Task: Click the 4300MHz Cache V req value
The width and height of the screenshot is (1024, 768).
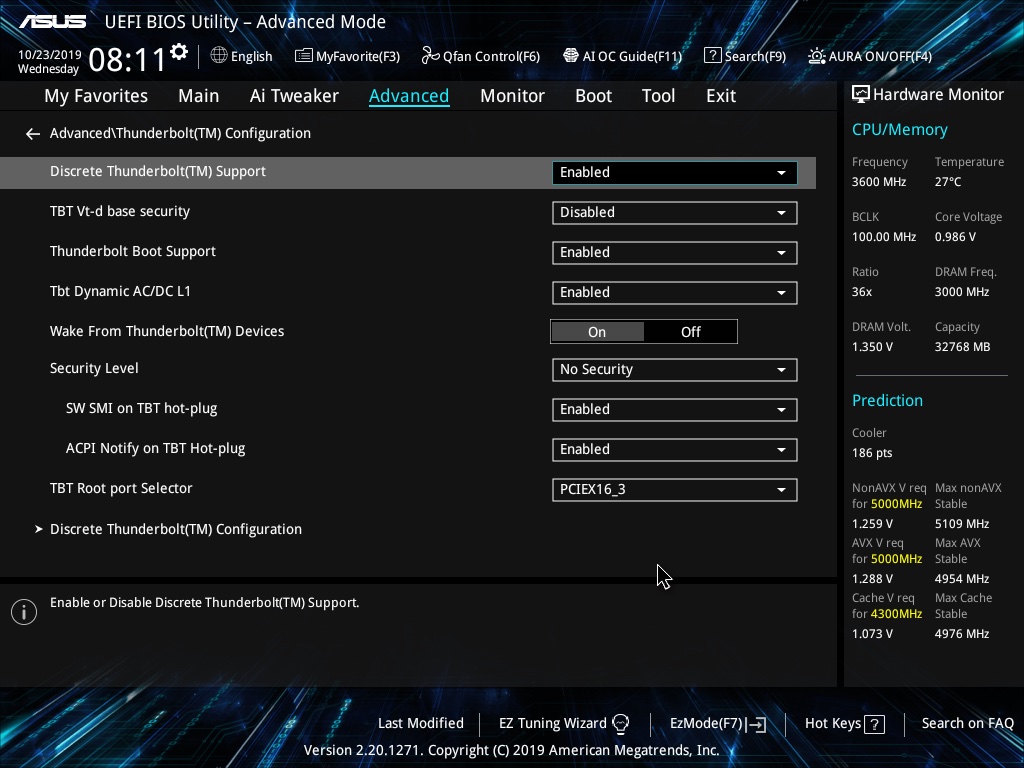Action: point(896,614)
